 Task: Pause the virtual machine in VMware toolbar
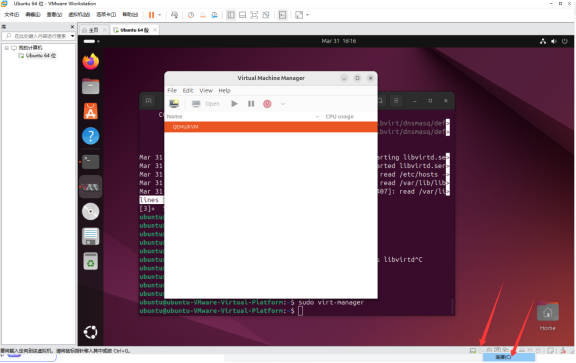(151, 15)
